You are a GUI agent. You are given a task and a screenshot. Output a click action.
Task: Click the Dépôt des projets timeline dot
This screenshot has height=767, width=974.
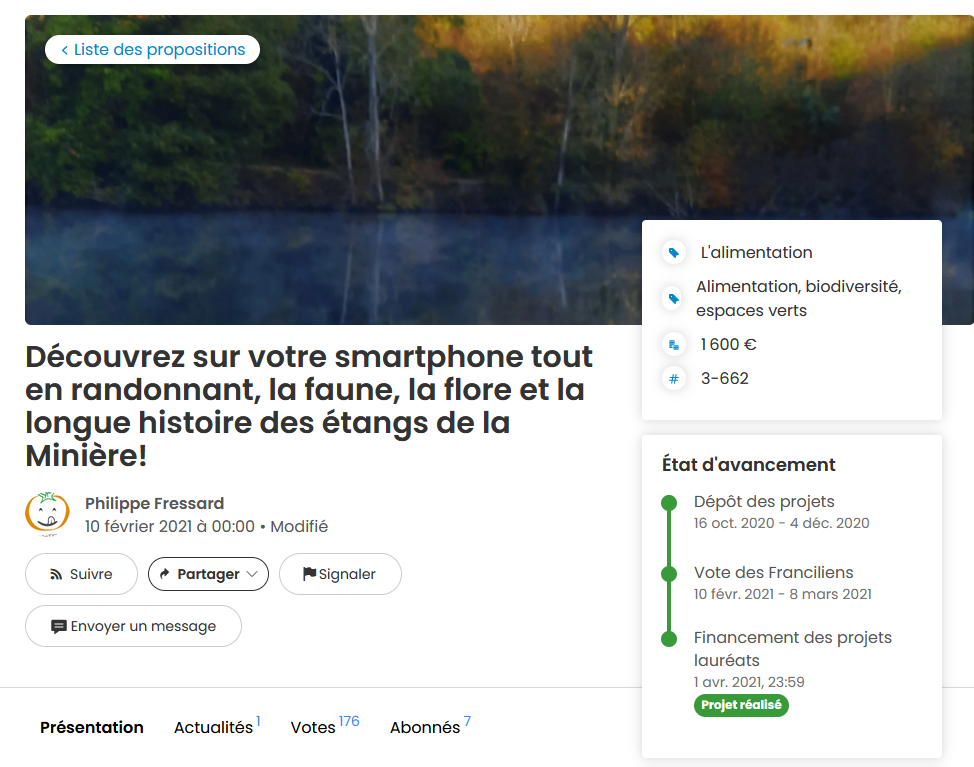click(x=669, y=502)
